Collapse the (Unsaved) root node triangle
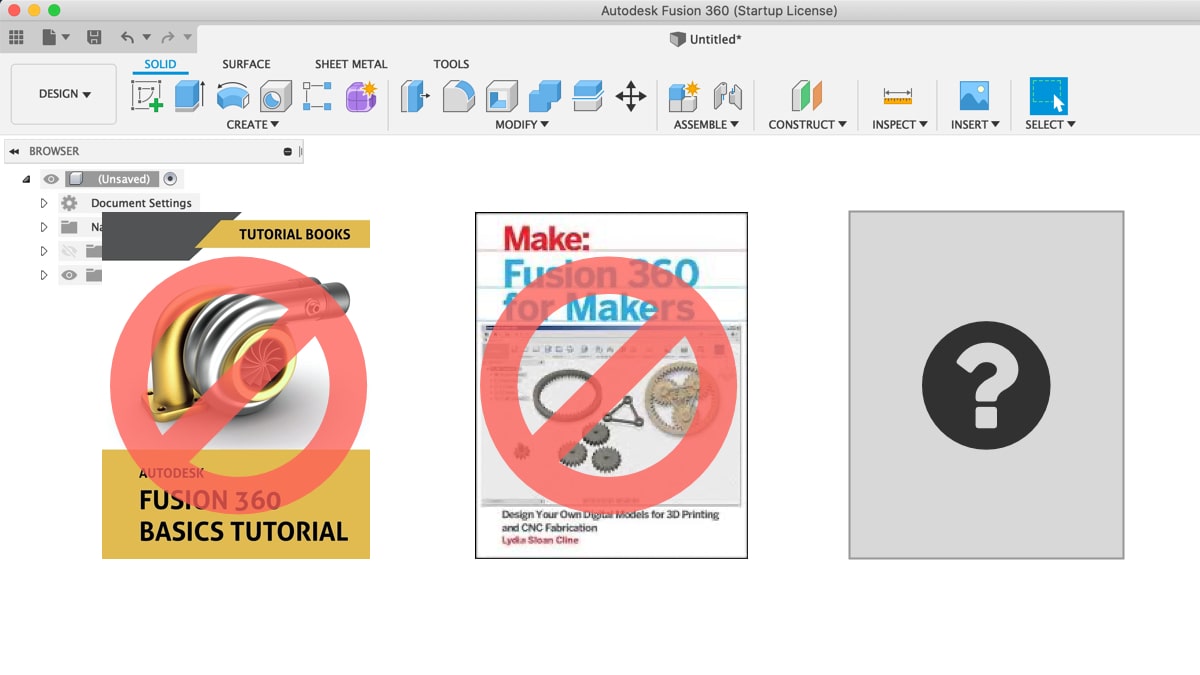This screenshot has width=1200, height=675. coord(26,179)
